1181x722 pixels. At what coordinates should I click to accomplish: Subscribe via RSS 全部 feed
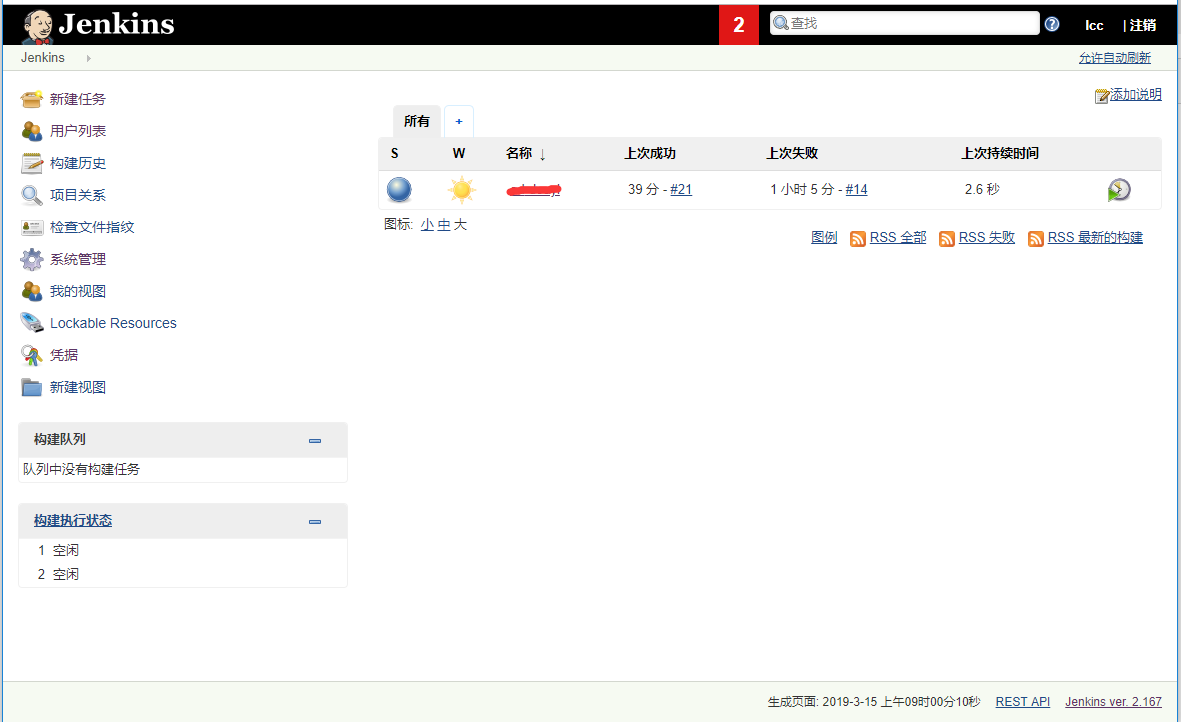[897, 237]
